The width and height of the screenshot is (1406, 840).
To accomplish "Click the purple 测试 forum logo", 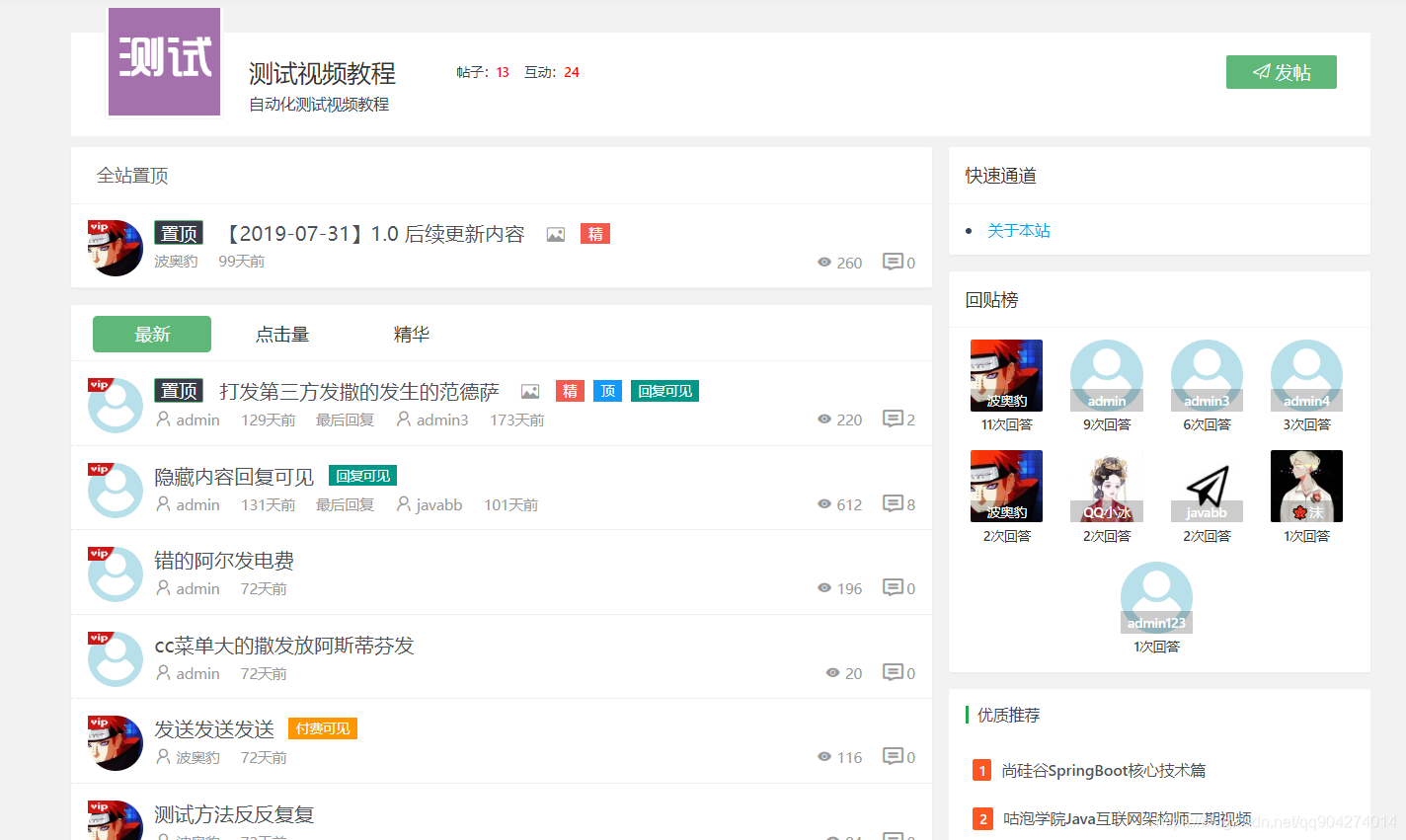I will (165, 61).
